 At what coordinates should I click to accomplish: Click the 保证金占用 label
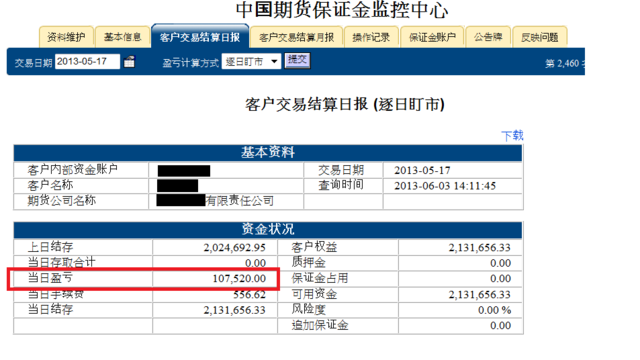[320, 278]
